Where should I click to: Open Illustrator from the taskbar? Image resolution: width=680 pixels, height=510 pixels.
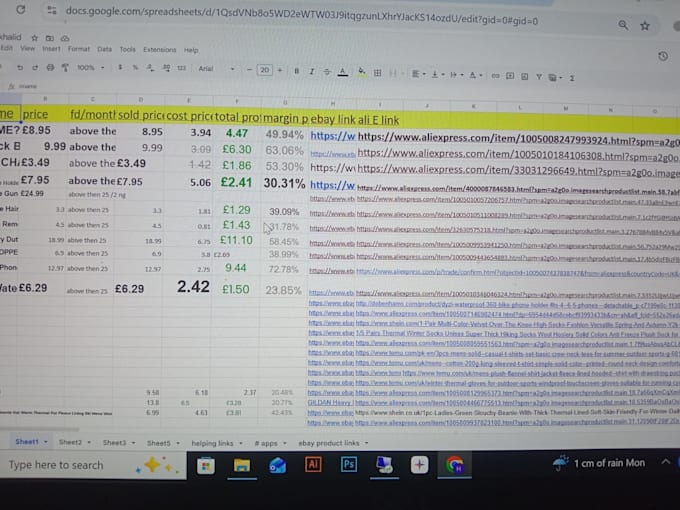click(313, 464)
